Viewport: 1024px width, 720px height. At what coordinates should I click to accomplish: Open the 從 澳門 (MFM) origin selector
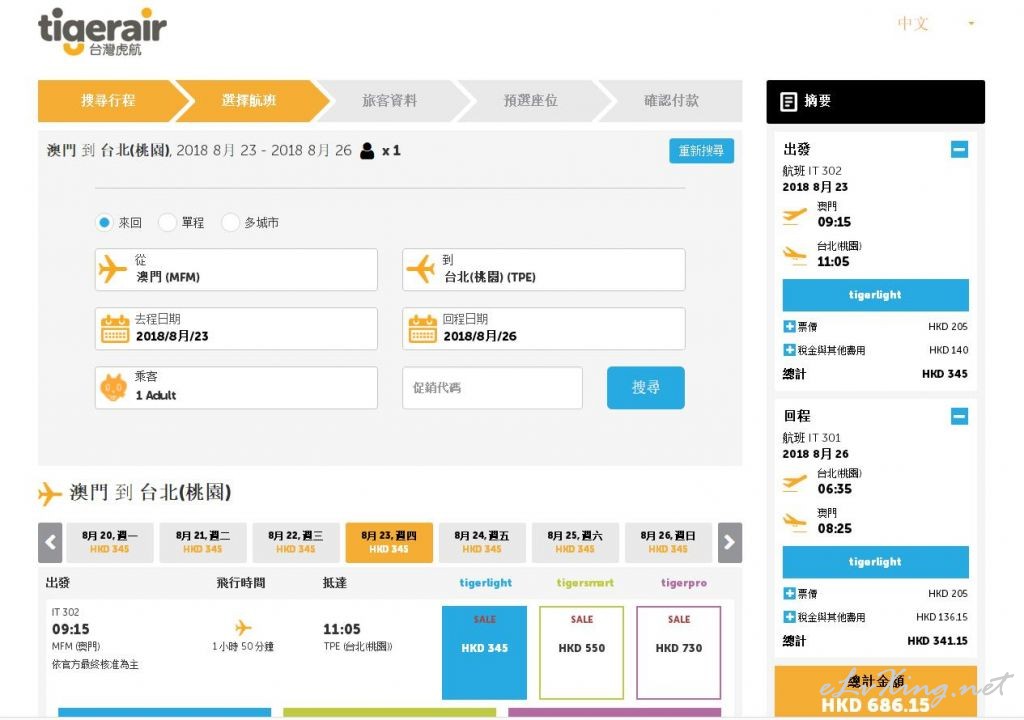[x=236, y=269]
